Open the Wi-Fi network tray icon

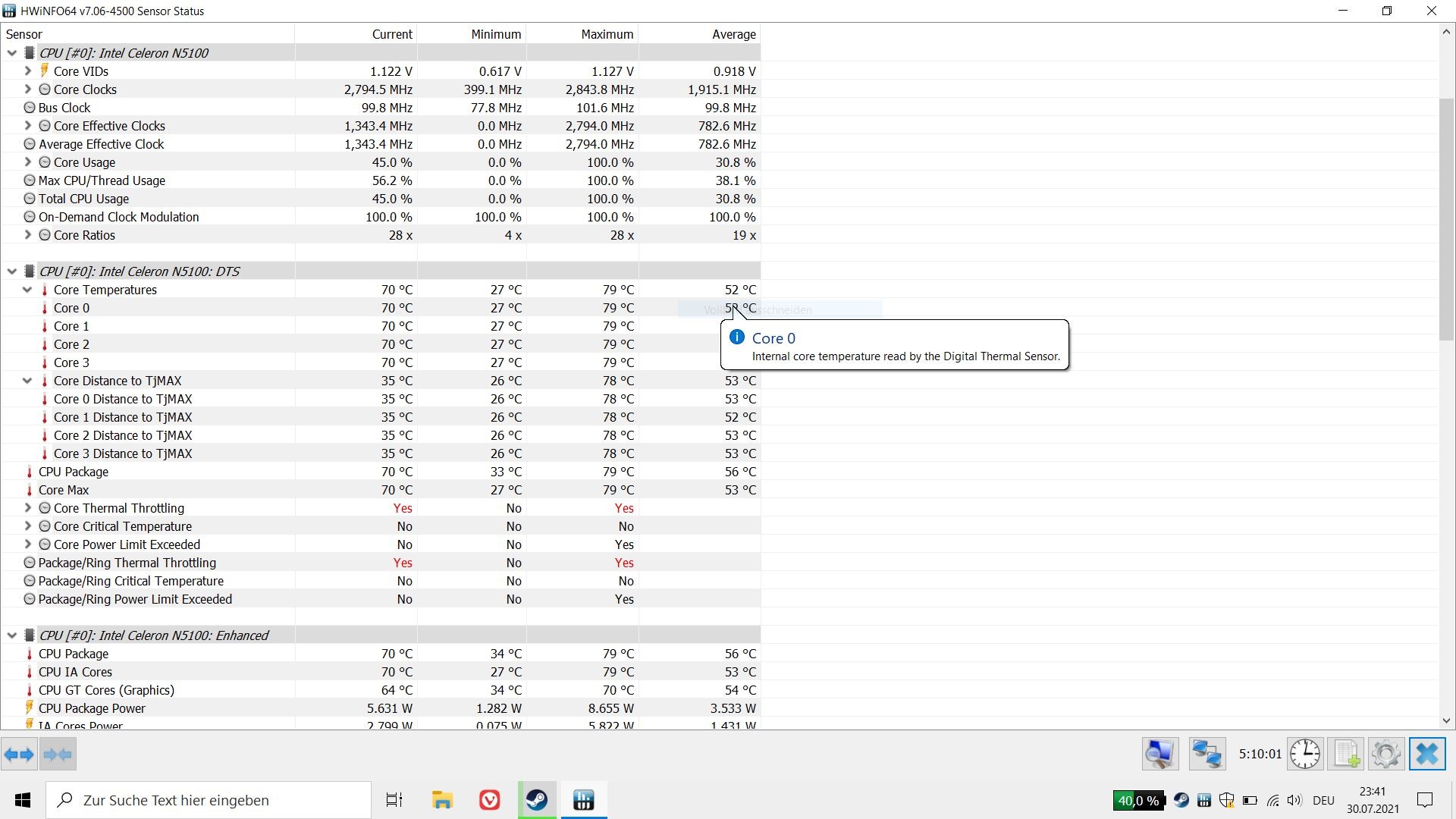click(x=1273, y=800)
